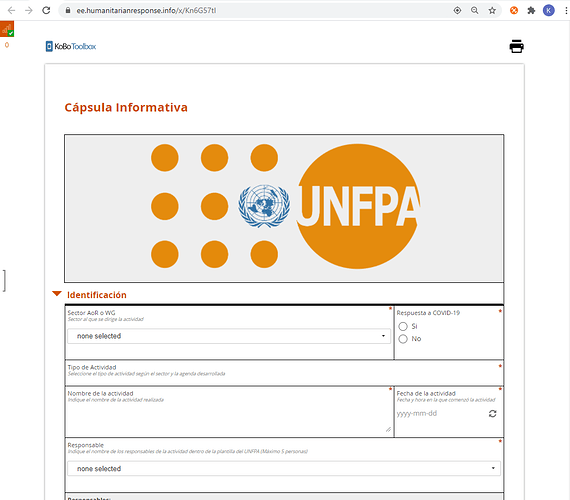This screenshot has height=500, width=570.
Task: Click the Nombre de la actividad text area
Action: (x=229, y=418)
